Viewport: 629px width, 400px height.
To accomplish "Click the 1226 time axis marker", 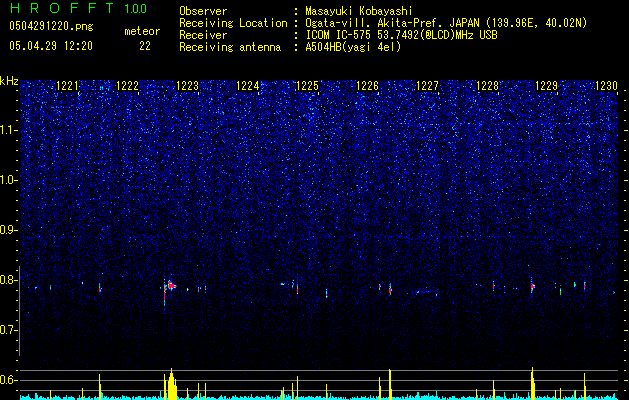I will click(x=367, y=86).
